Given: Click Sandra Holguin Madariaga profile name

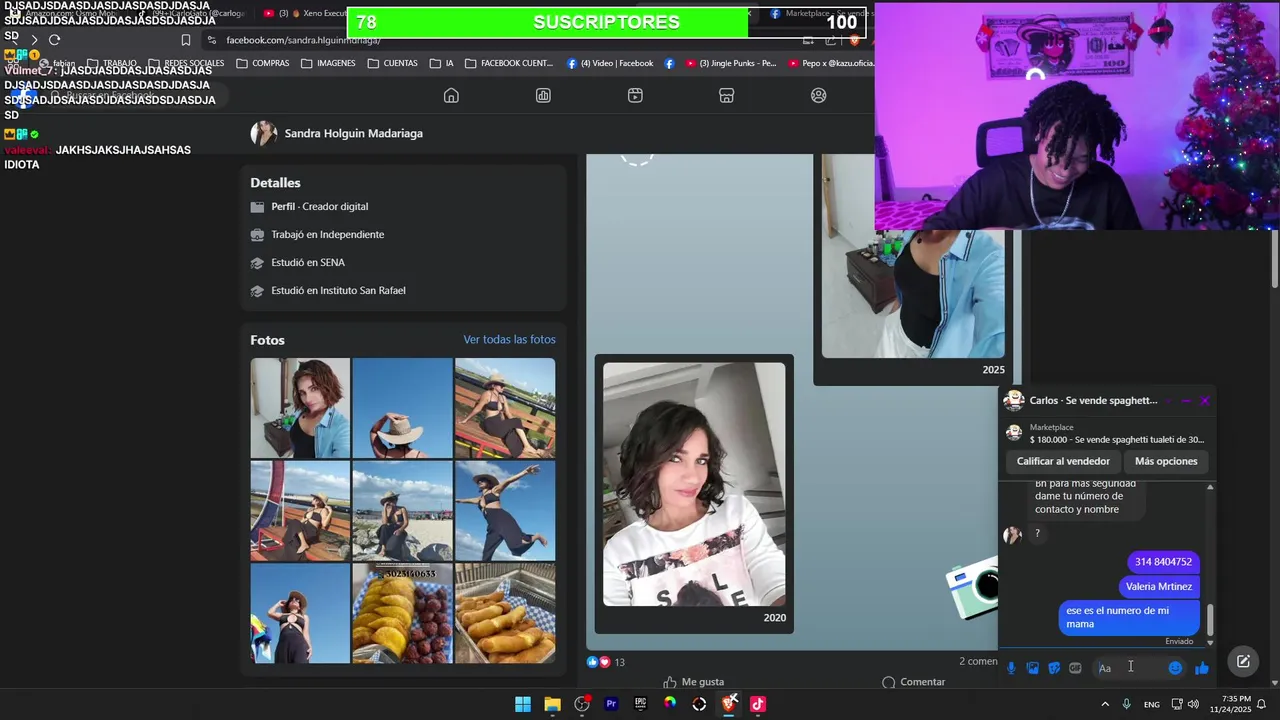Looking at the screenshot, I should 354,133.
